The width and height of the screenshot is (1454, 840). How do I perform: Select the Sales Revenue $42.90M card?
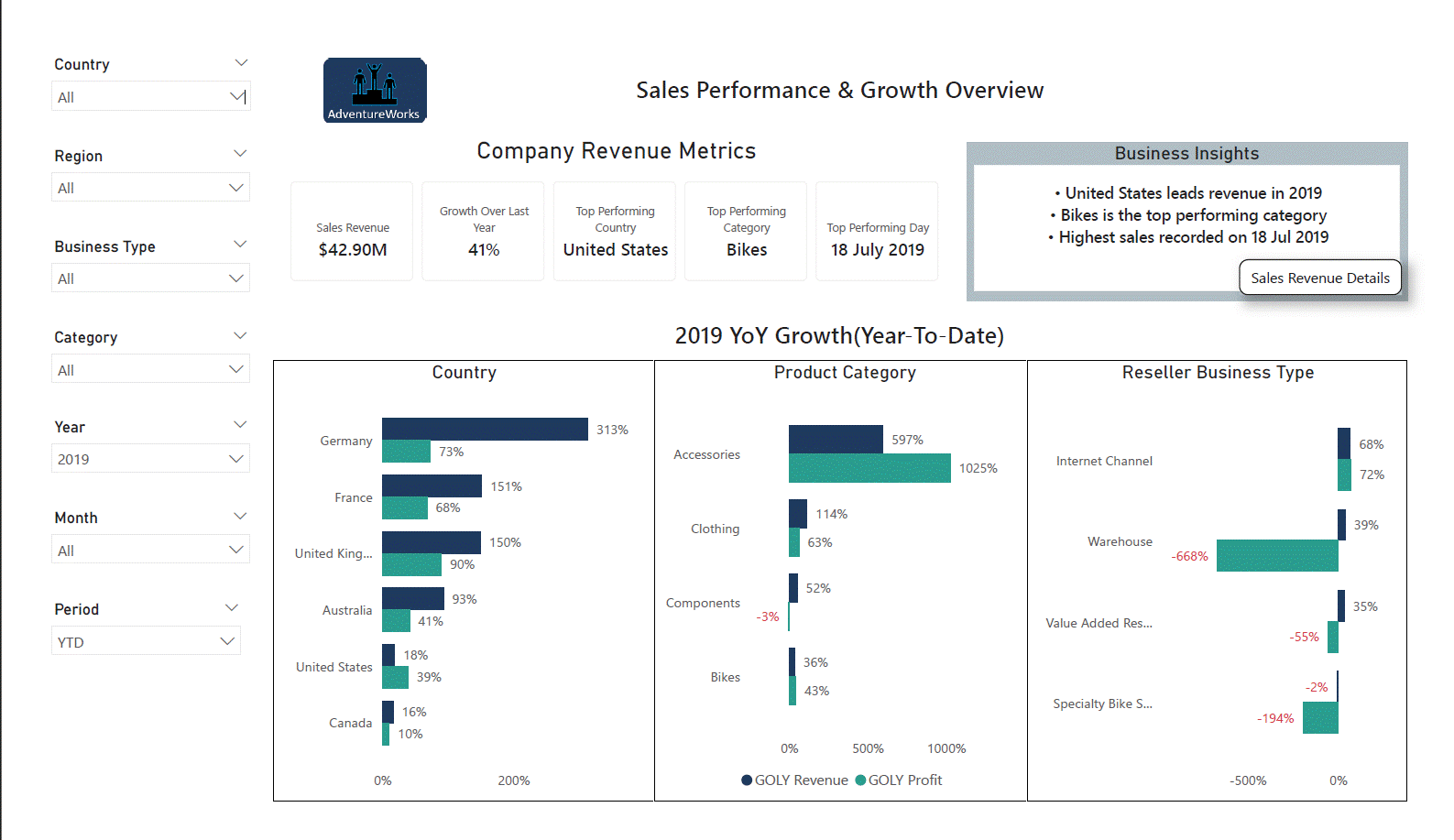352,232
